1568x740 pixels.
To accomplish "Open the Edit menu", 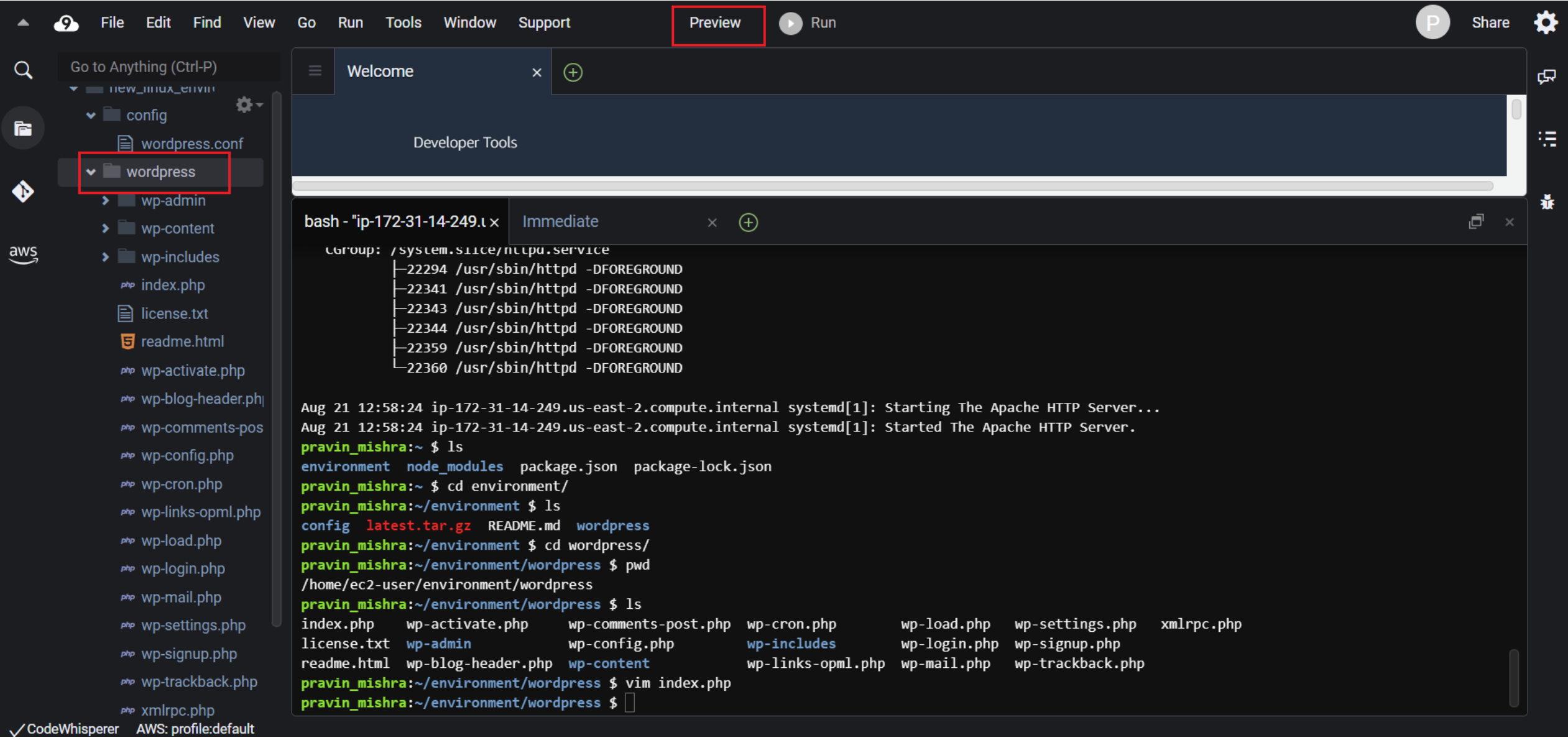I will 159,22.
